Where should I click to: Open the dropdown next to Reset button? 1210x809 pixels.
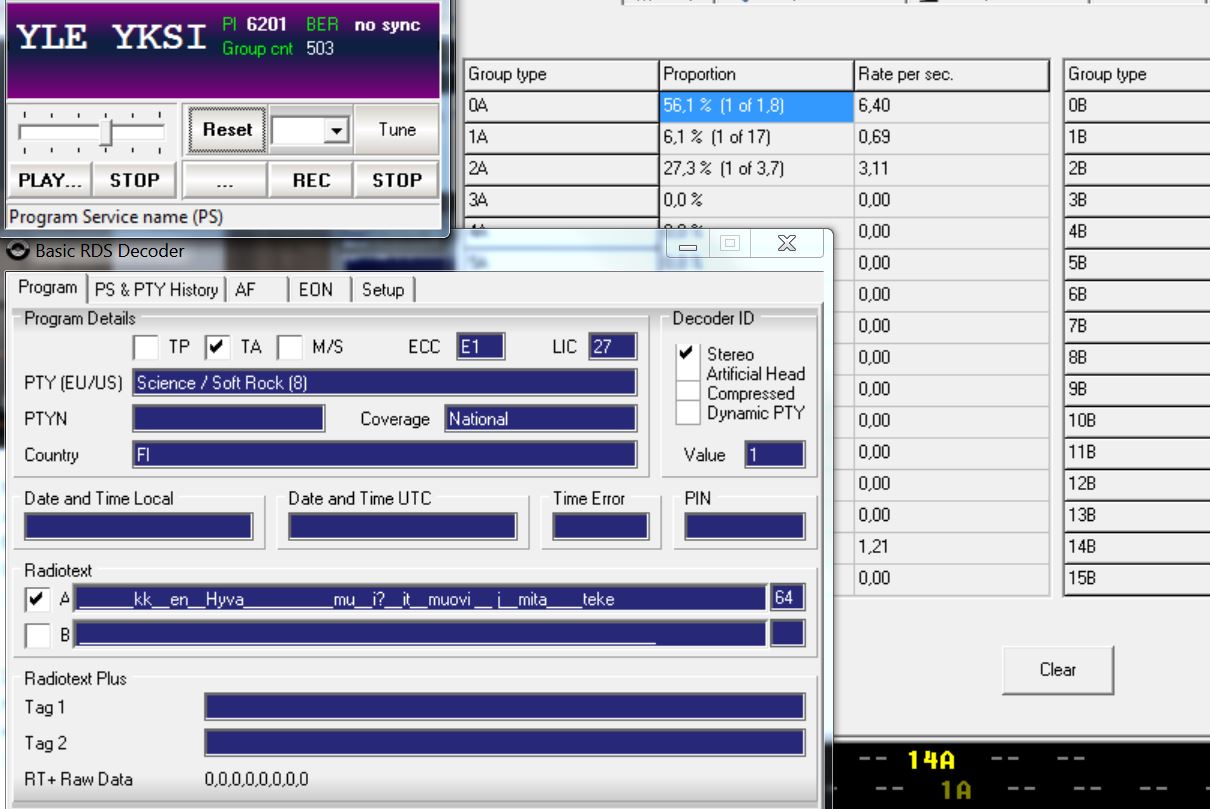tap(335, 130)
